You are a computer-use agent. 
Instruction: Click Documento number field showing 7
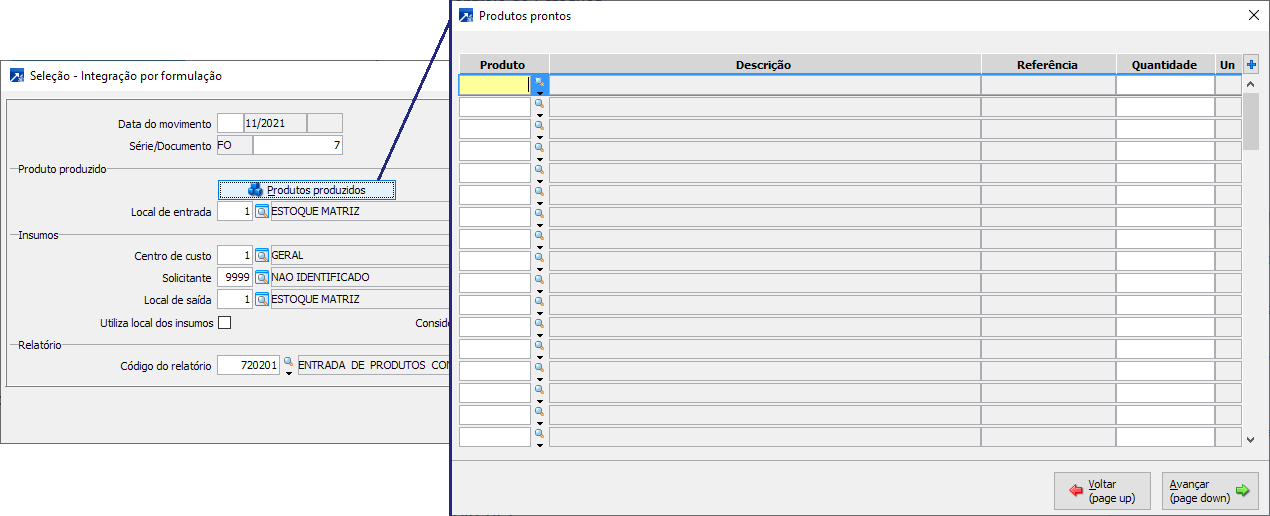298,146
